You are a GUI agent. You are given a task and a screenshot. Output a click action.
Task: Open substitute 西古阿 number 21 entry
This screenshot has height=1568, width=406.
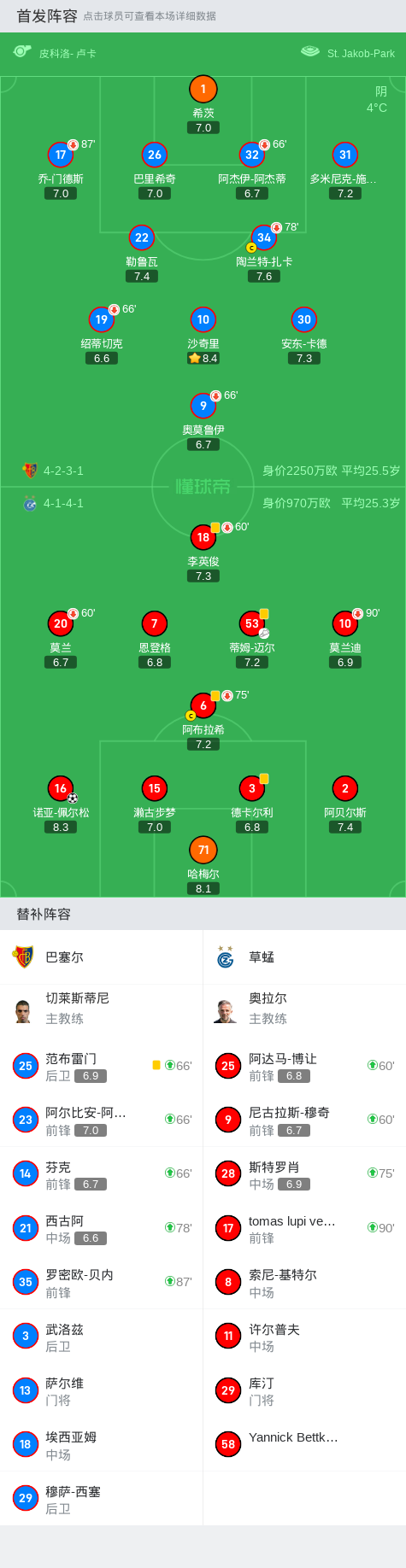pyautogui.click(x=101, y=1228)
